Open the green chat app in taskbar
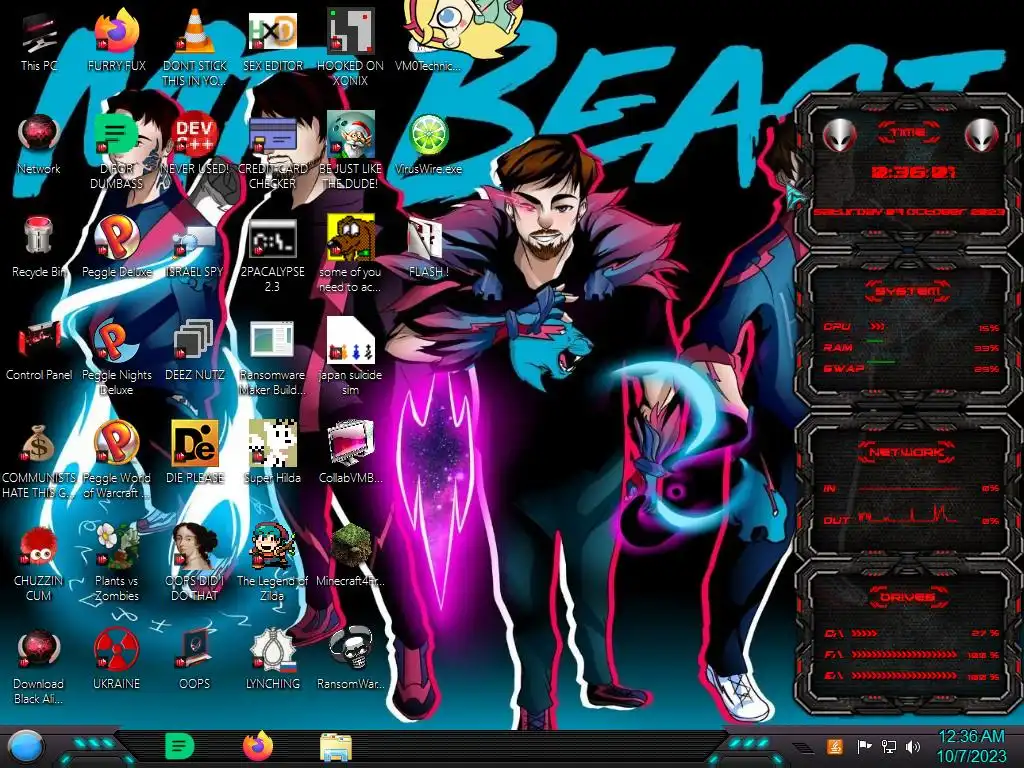The height and width of the screenshot is (768, 1024). 179,746
